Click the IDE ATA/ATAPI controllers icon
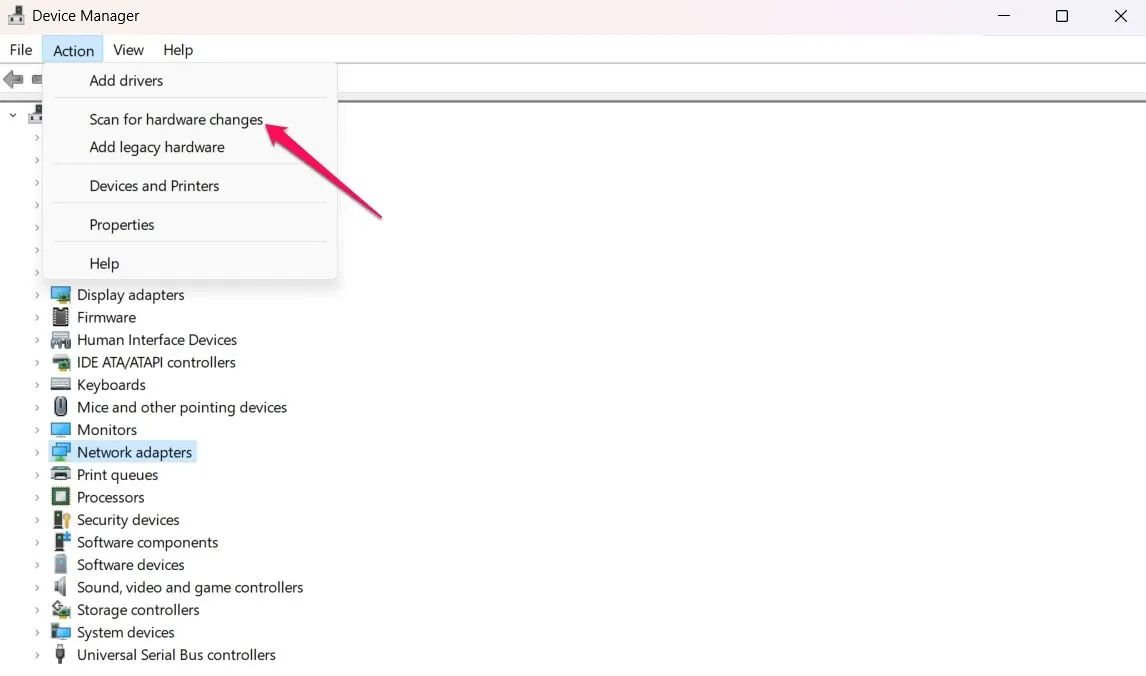 coord(61,362)
